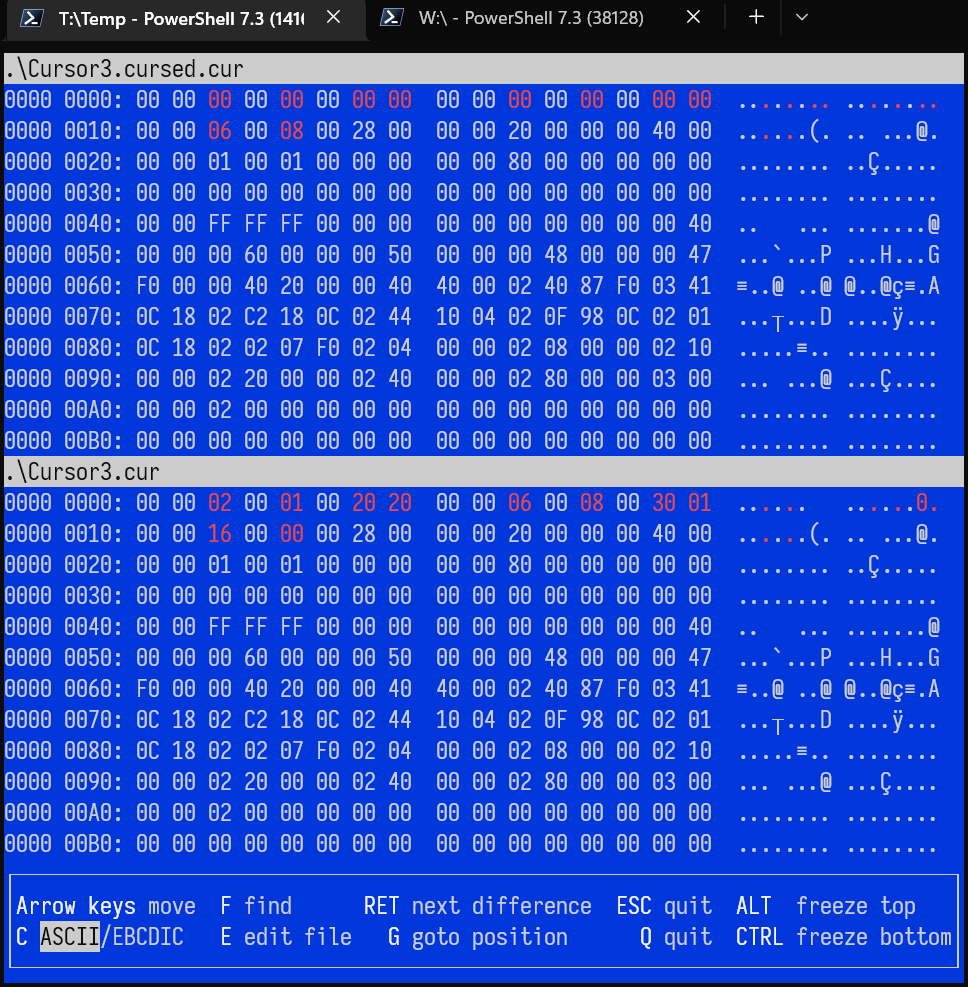
Task: Click the .\Cursor3.cur file header bar
Action: [484, 470]
